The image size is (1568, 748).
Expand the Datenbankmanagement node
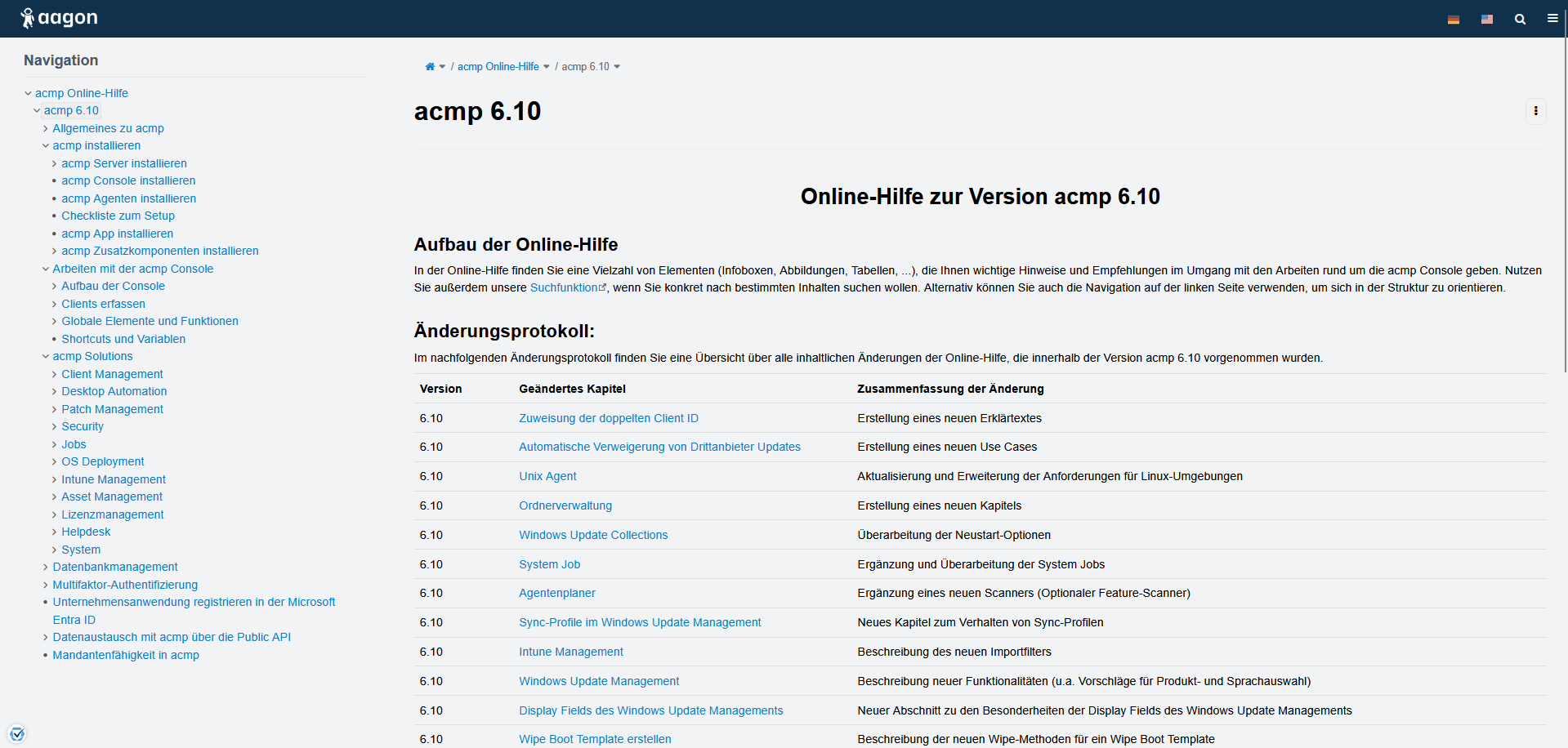46,568
